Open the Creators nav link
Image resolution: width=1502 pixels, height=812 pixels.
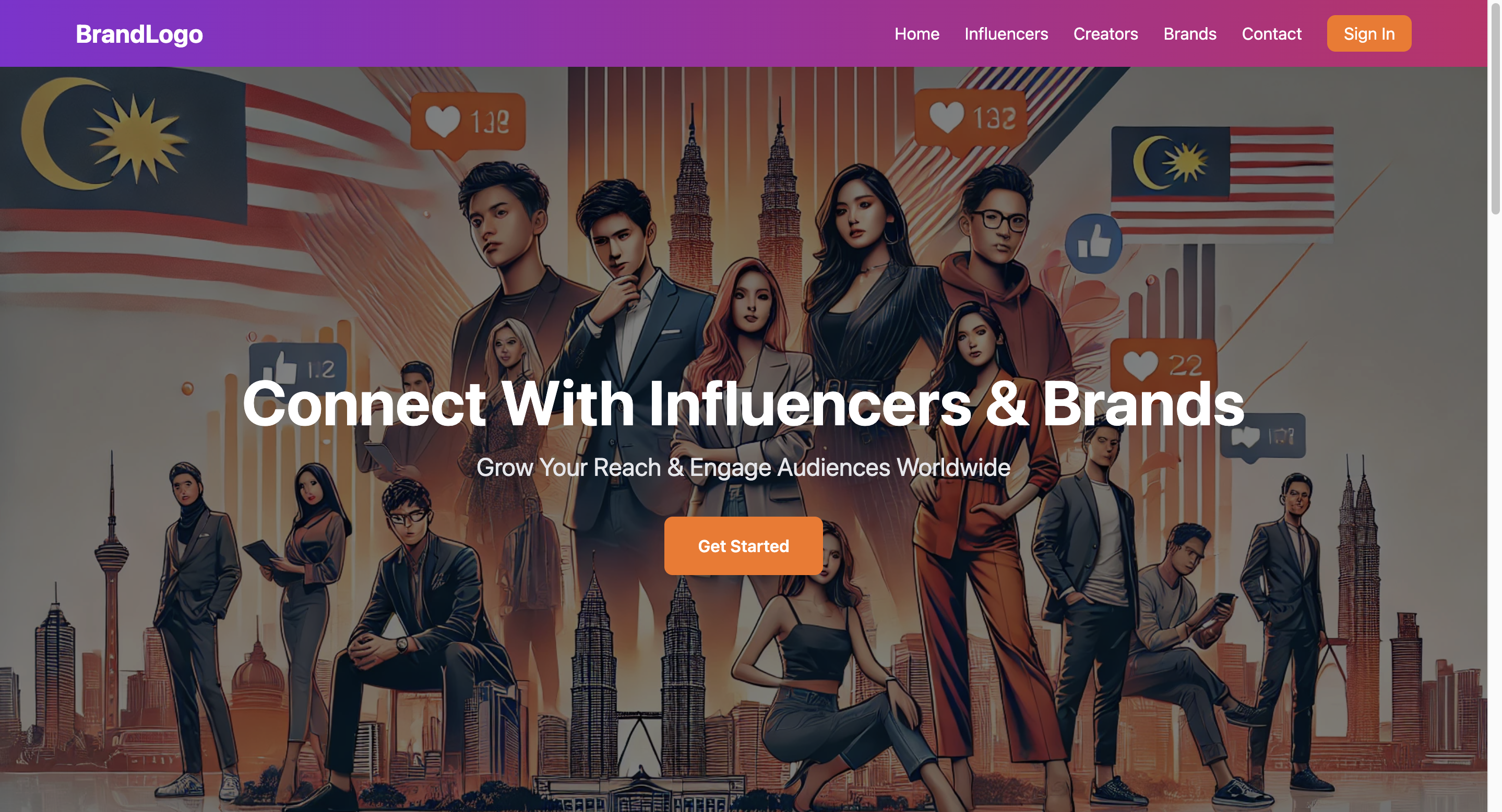coord(1105,34)
